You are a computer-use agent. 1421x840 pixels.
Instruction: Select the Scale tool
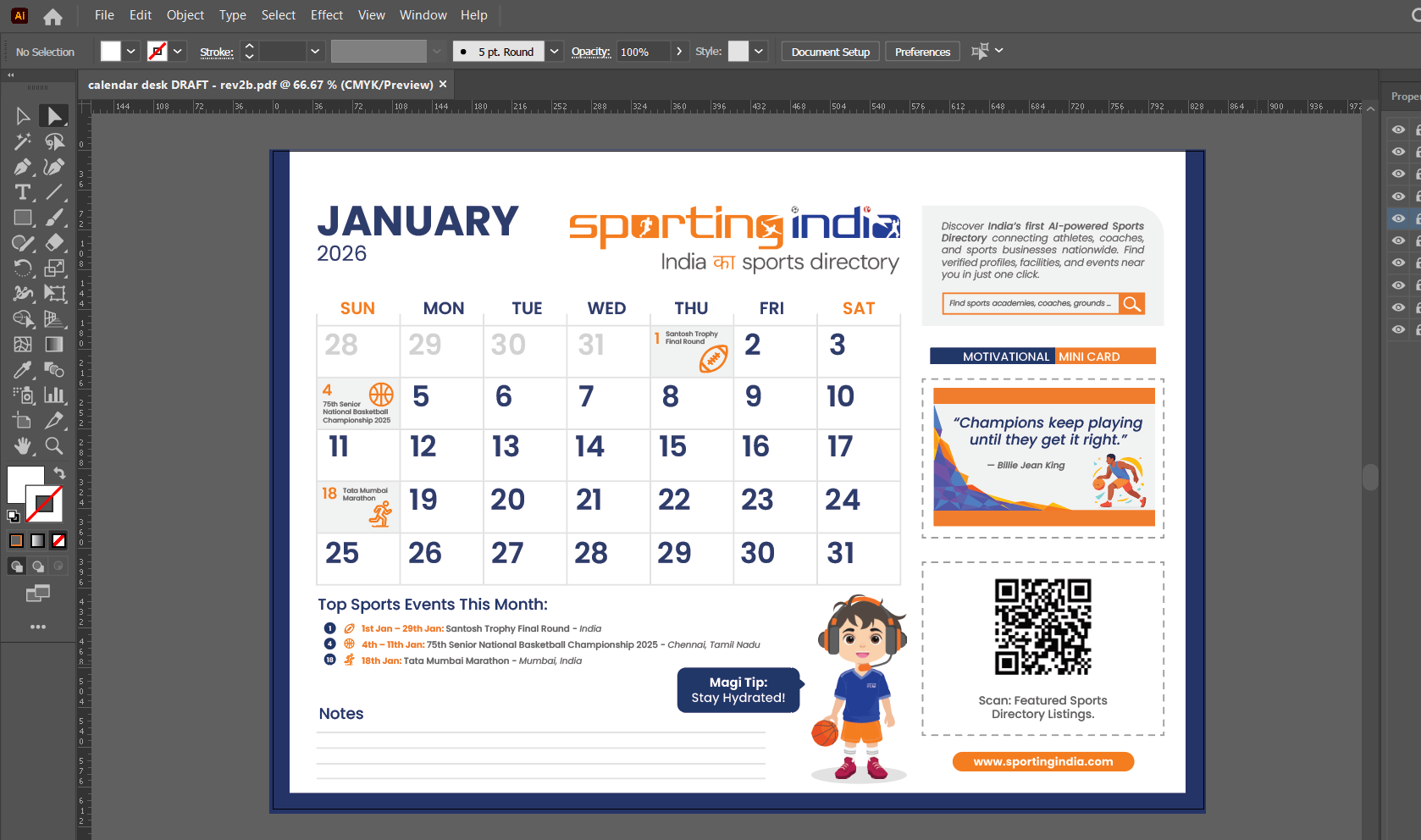54,268
